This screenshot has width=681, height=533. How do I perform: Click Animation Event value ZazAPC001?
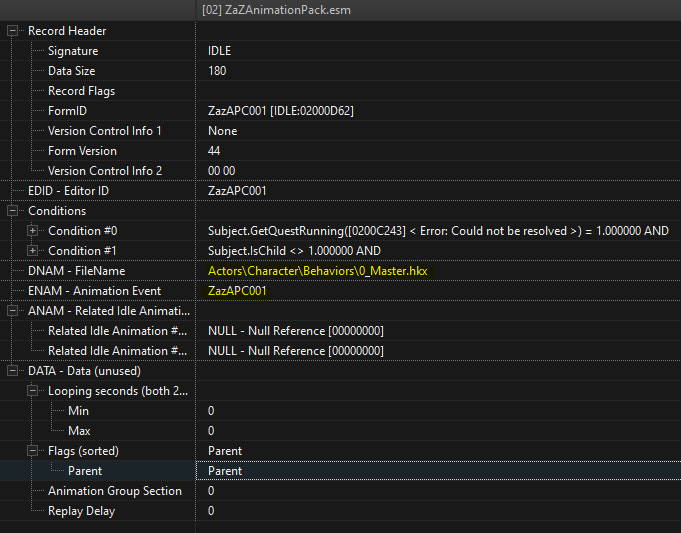[237, 291]
